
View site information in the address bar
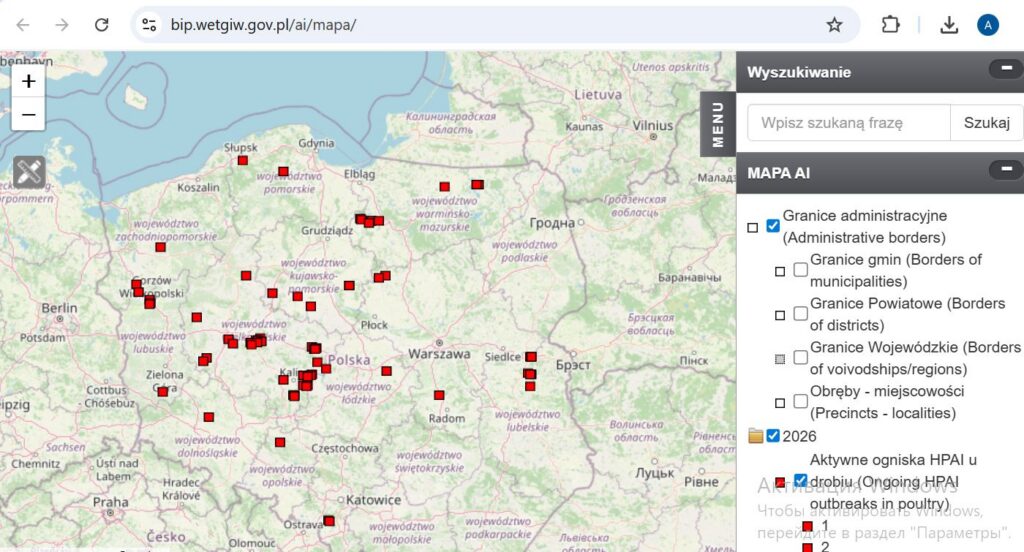click(149, 25)
